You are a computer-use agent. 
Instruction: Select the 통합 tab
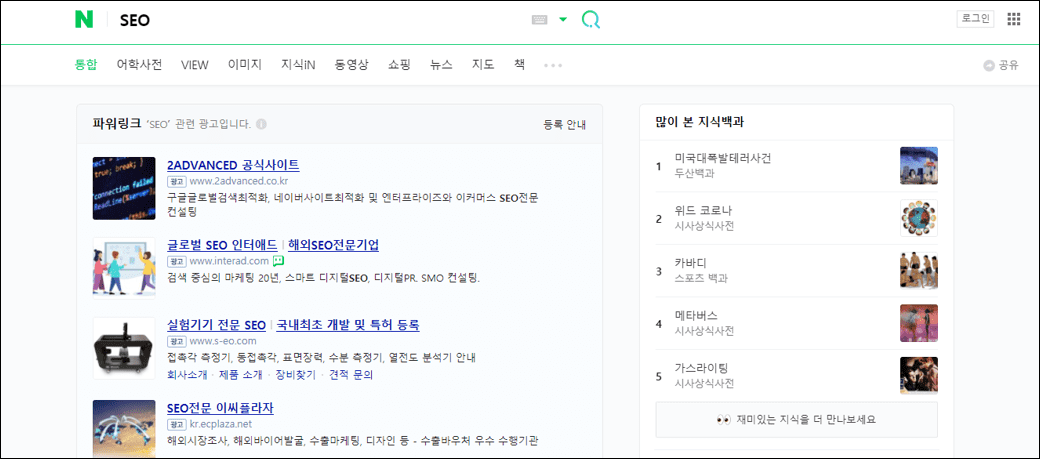[86, 65]
